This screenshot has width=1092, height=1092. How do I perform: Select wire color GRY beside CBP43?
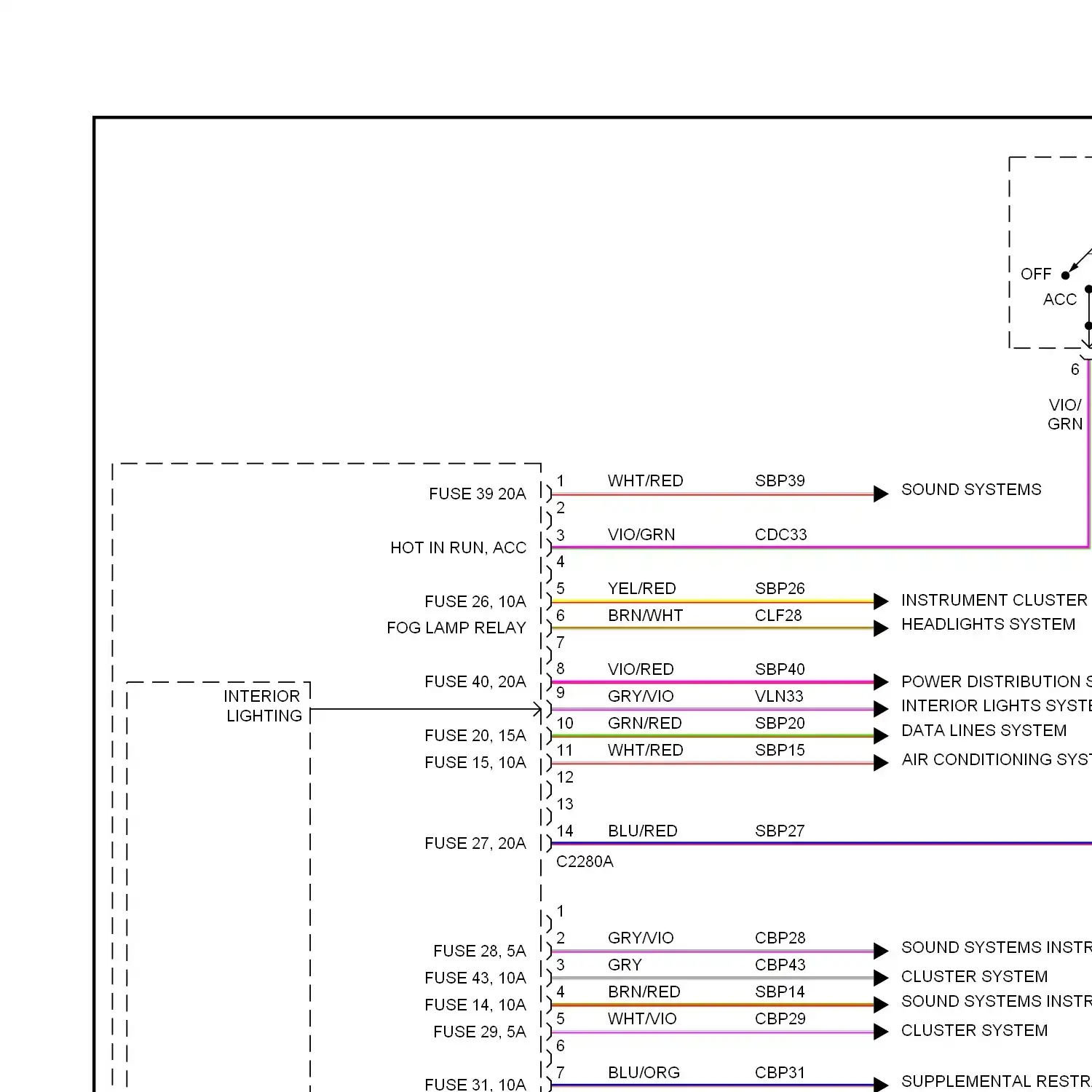pyautogui.click(x=625, y=965)
